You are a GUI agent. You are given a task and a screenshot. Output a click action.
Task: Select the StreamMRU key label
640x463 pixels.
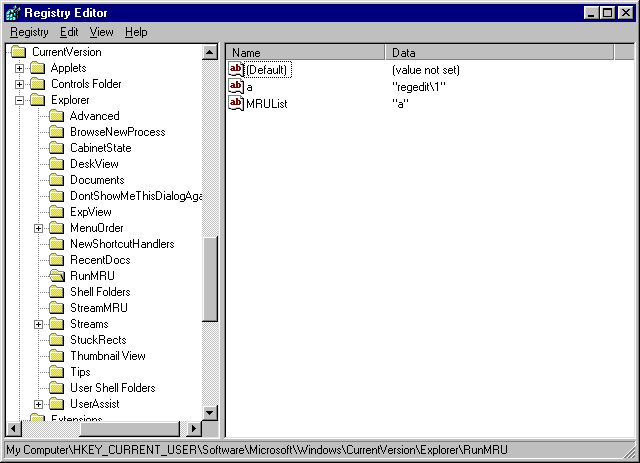(99, 308)
